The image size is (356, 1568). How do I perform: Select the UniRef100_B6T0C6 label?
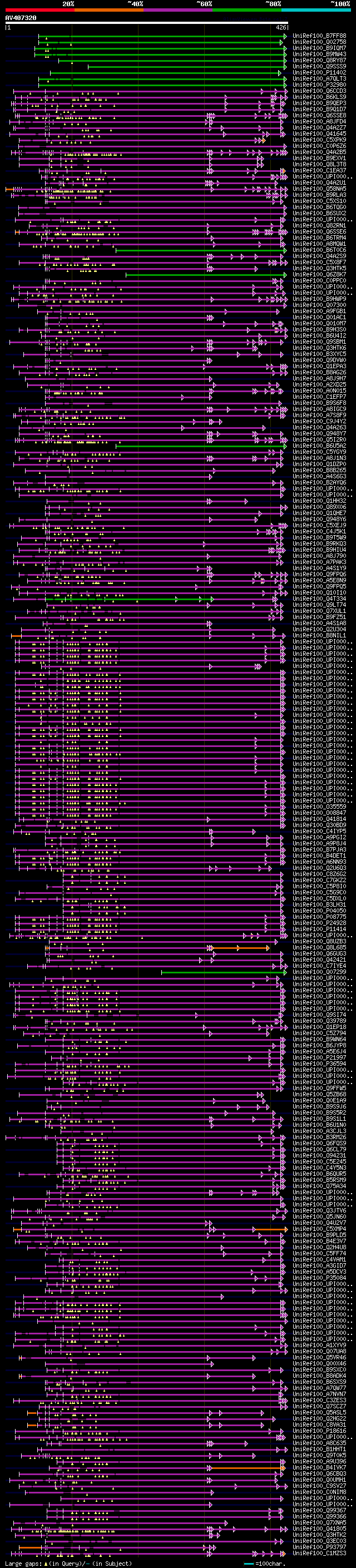[319, 250]
